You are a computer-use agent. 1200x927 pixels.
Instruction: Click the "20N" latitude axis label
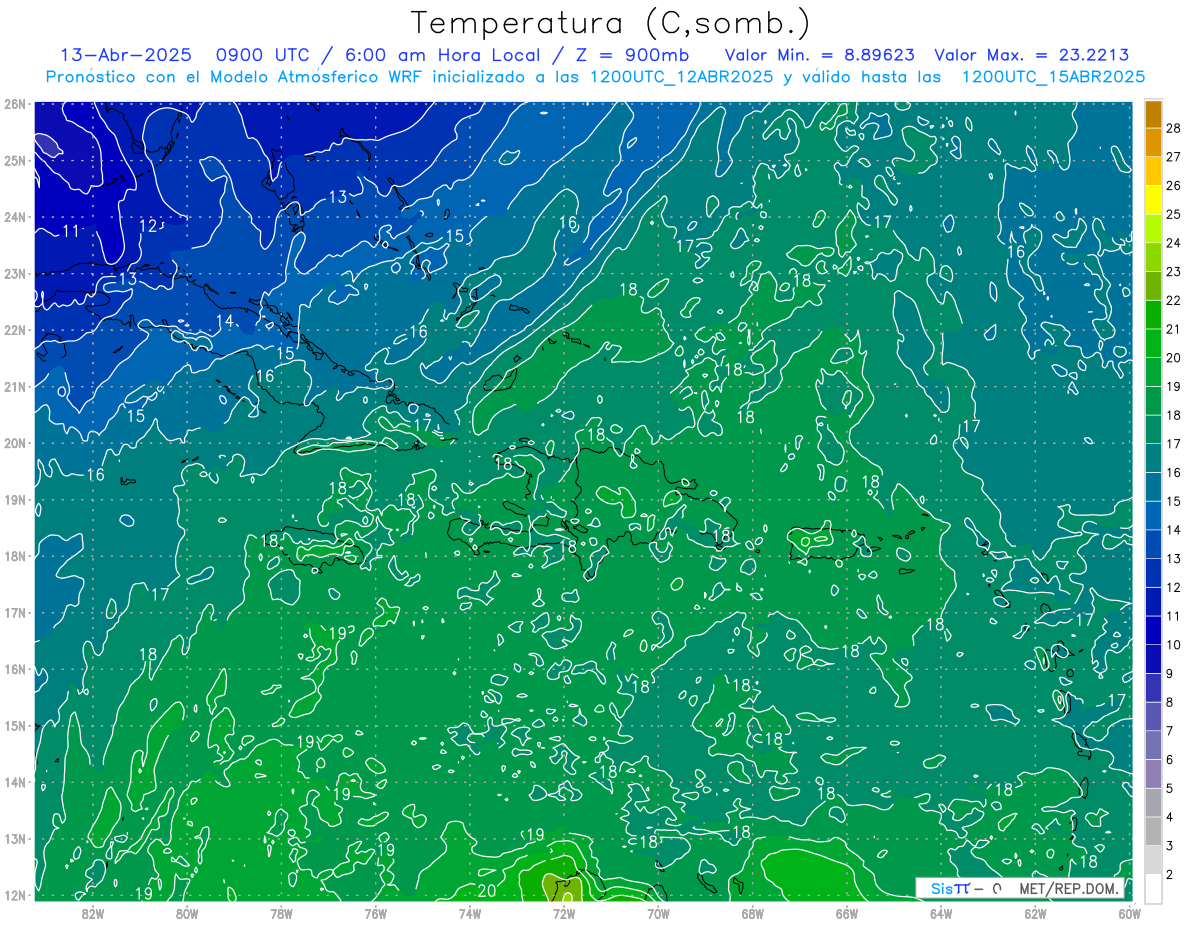[15, 443]
